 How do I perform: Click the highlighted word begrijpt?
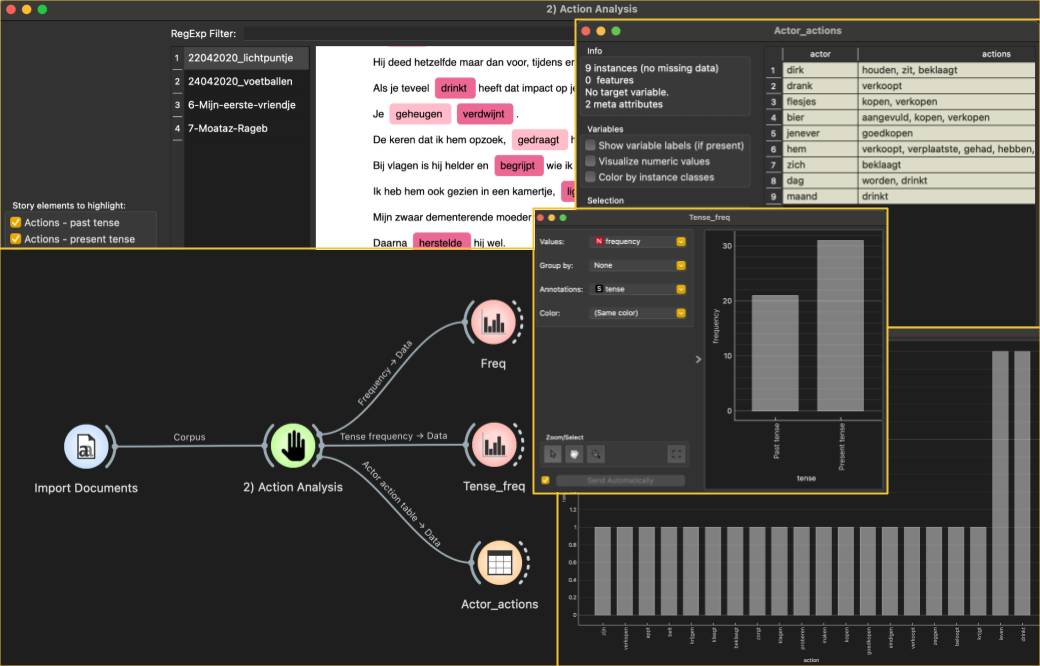coord(518,166)
